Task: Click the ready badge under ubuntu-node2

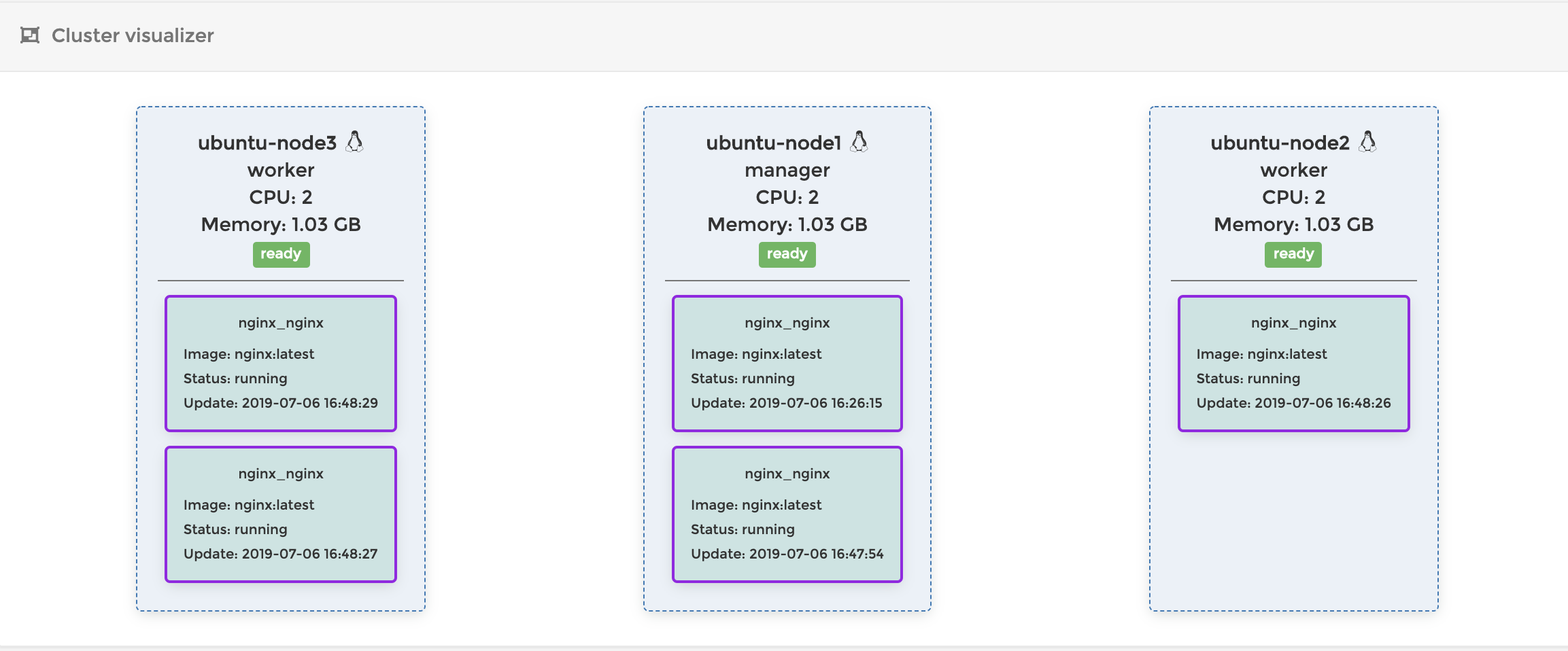Action: point(1293,254)
